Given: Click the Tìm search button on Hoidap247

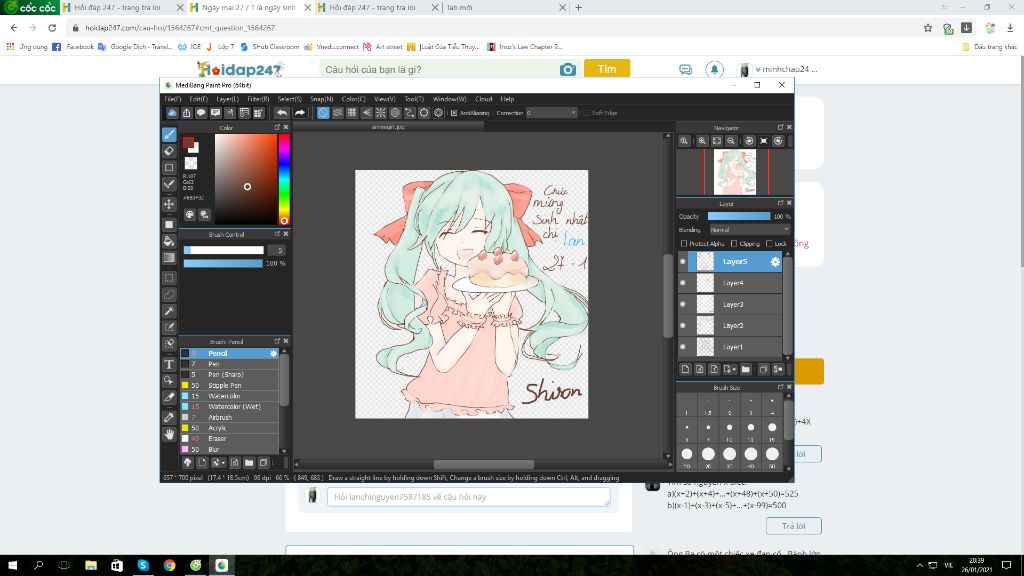Looking at the screenshot, I should click(x=607, y=69).
